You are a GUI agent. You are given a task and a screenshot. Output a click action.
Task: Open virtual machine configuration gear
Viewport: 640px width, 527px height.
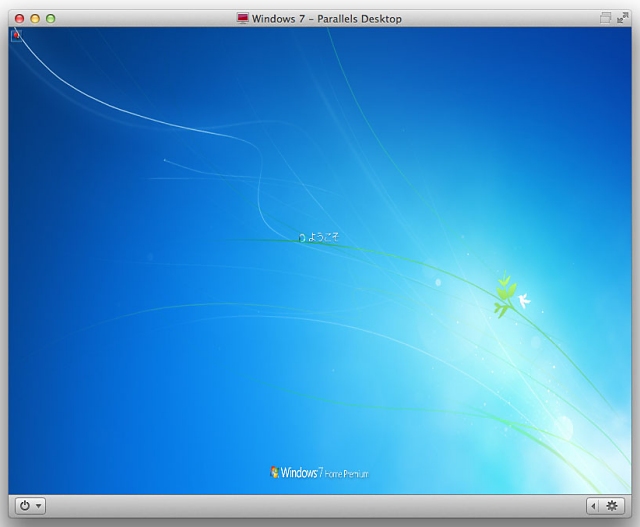611,506
